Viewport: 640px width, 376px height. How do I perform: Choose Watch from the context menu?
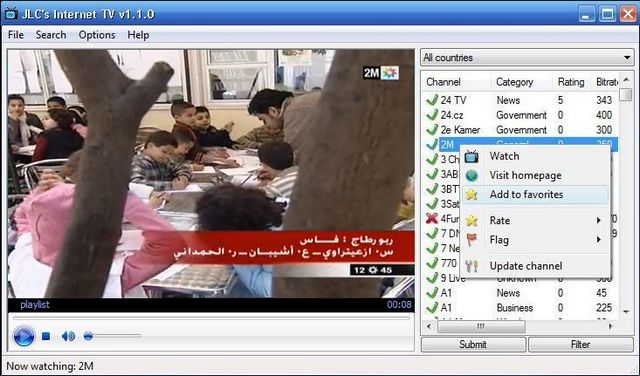click(536, 156)
